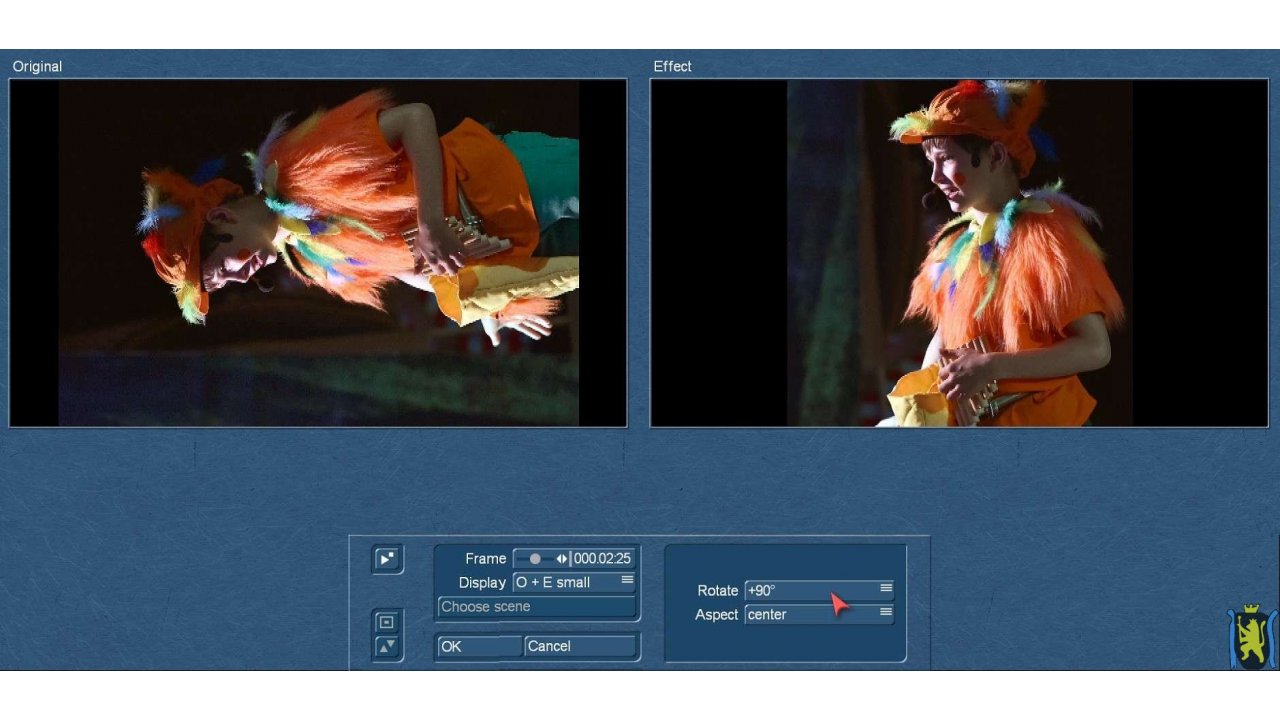Click the Frame label text
1280x720 pixels.
(485, 559)
